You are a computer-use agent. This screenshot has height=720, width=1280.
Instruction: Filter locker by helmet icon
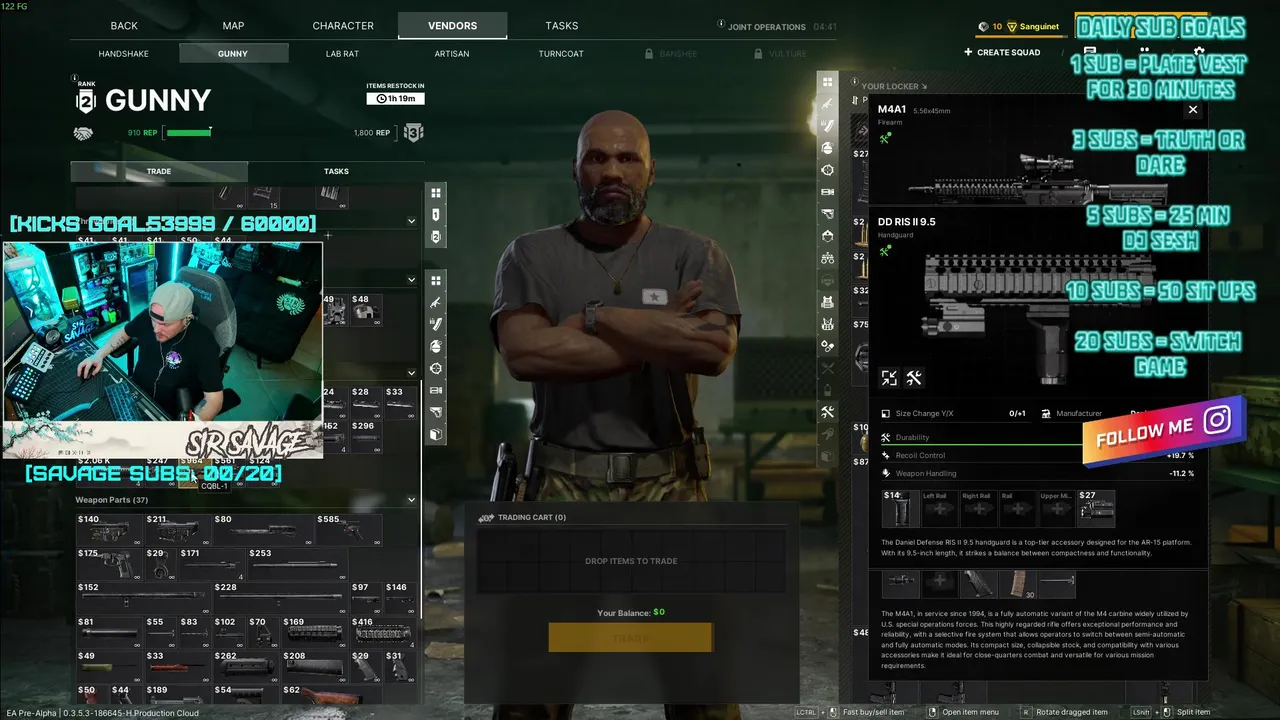point(827,236)
